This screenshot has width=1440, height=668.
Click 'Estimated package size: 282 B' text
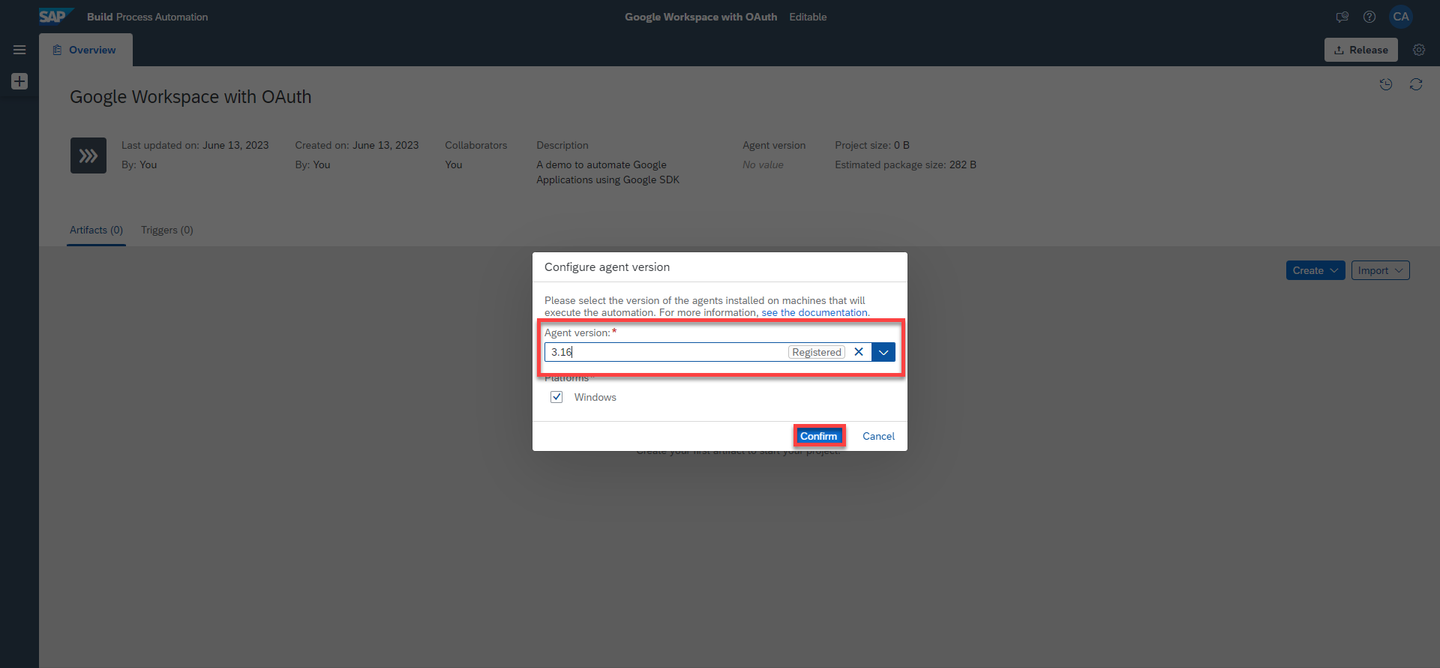click(906, 165)
